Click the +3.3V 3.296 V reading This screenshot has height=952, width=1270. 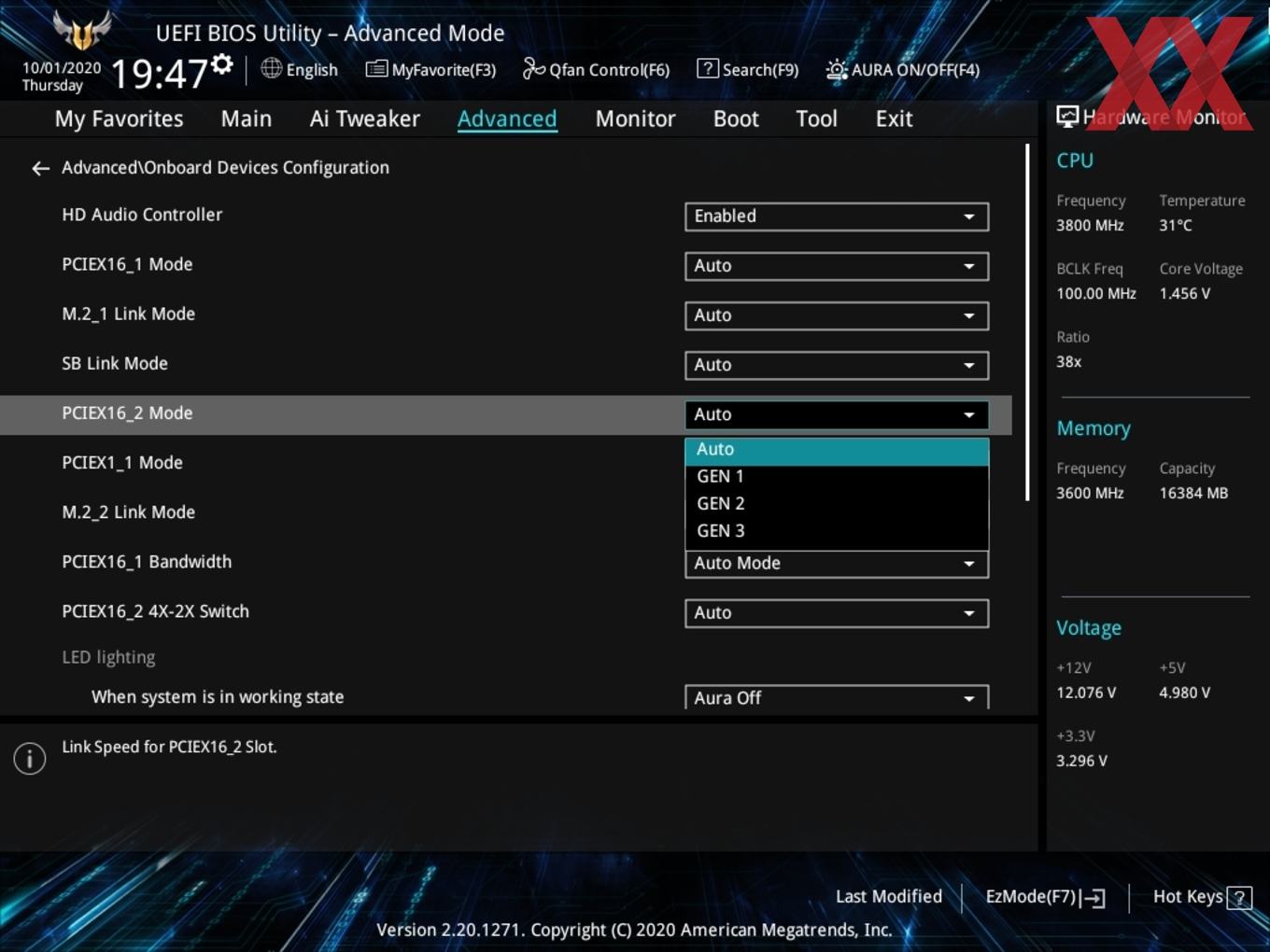point(1081,762)
